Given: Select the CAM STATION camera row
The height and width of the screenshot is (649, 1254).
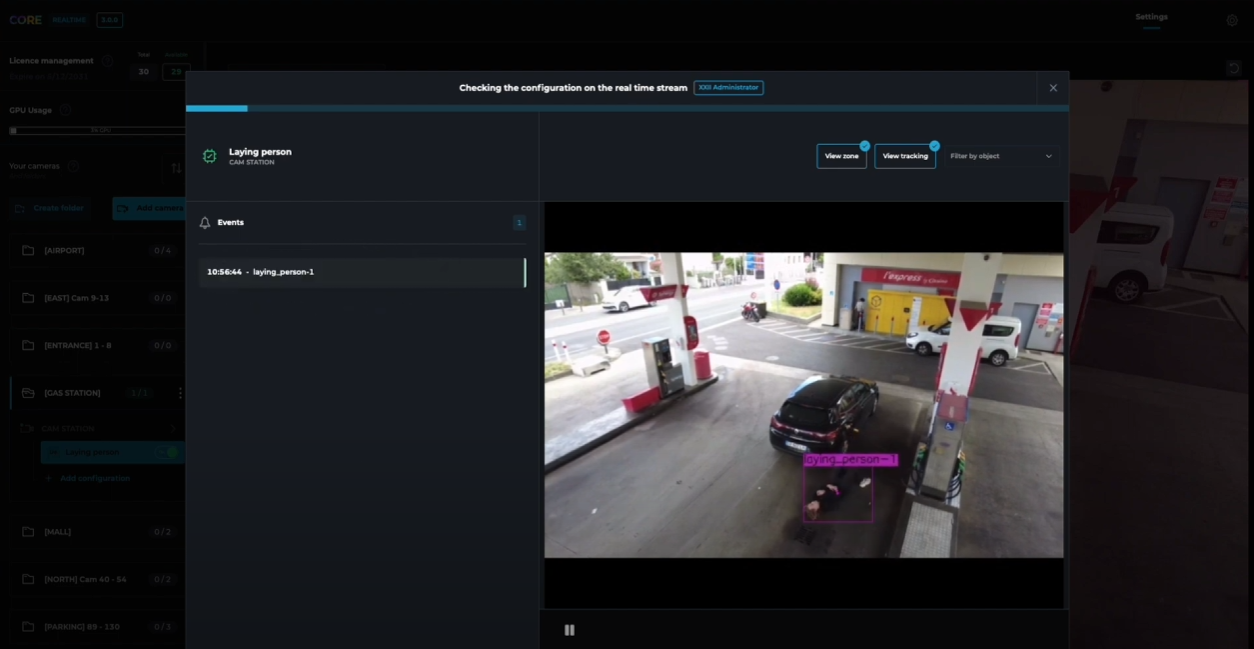Looking at the screenshot, I should (97, 428).
